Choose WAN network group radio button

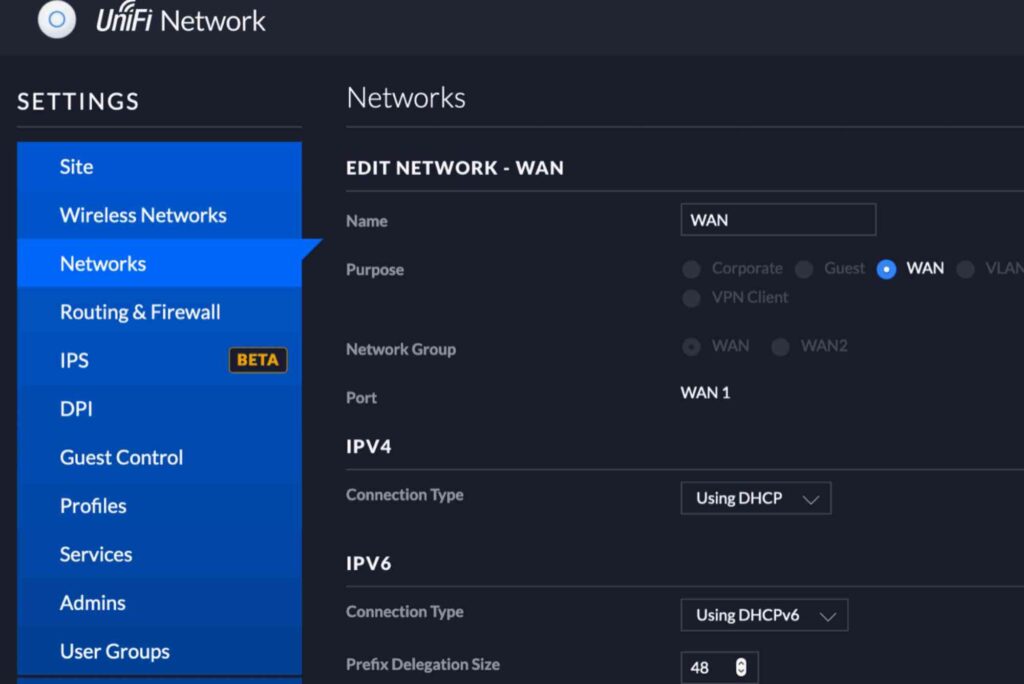pos(691,346)
